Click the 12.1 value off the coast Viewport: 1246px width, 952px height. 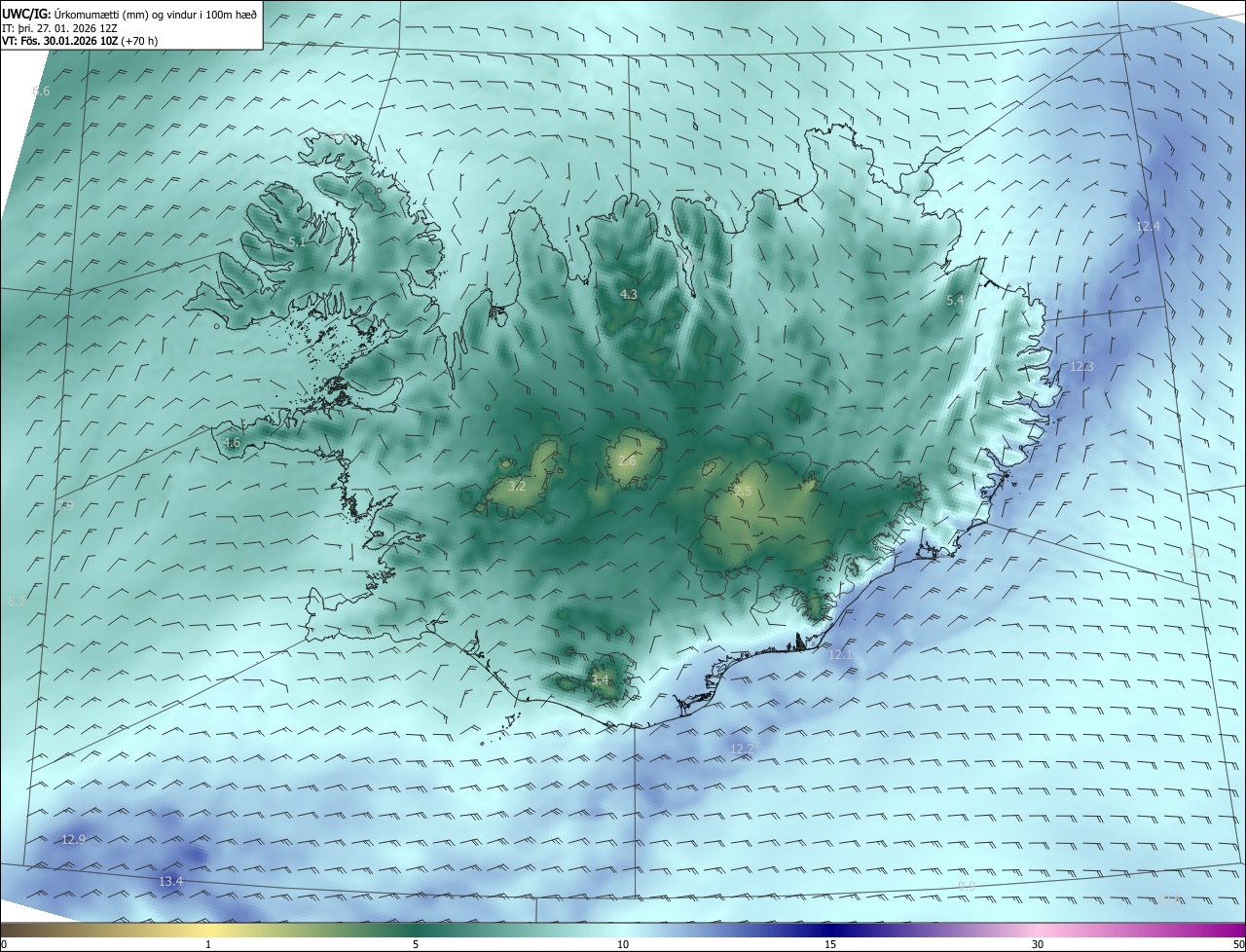coord(840,655)
